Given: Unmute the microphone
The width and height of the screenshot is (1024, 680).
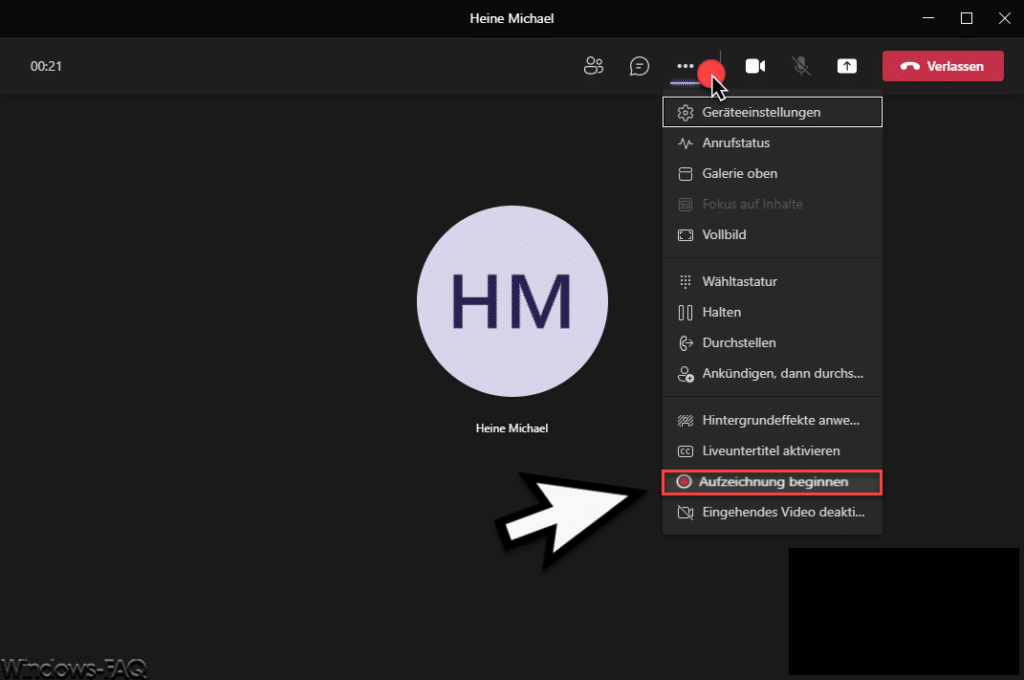Looking at the screenshot, I should click(801, 66).
